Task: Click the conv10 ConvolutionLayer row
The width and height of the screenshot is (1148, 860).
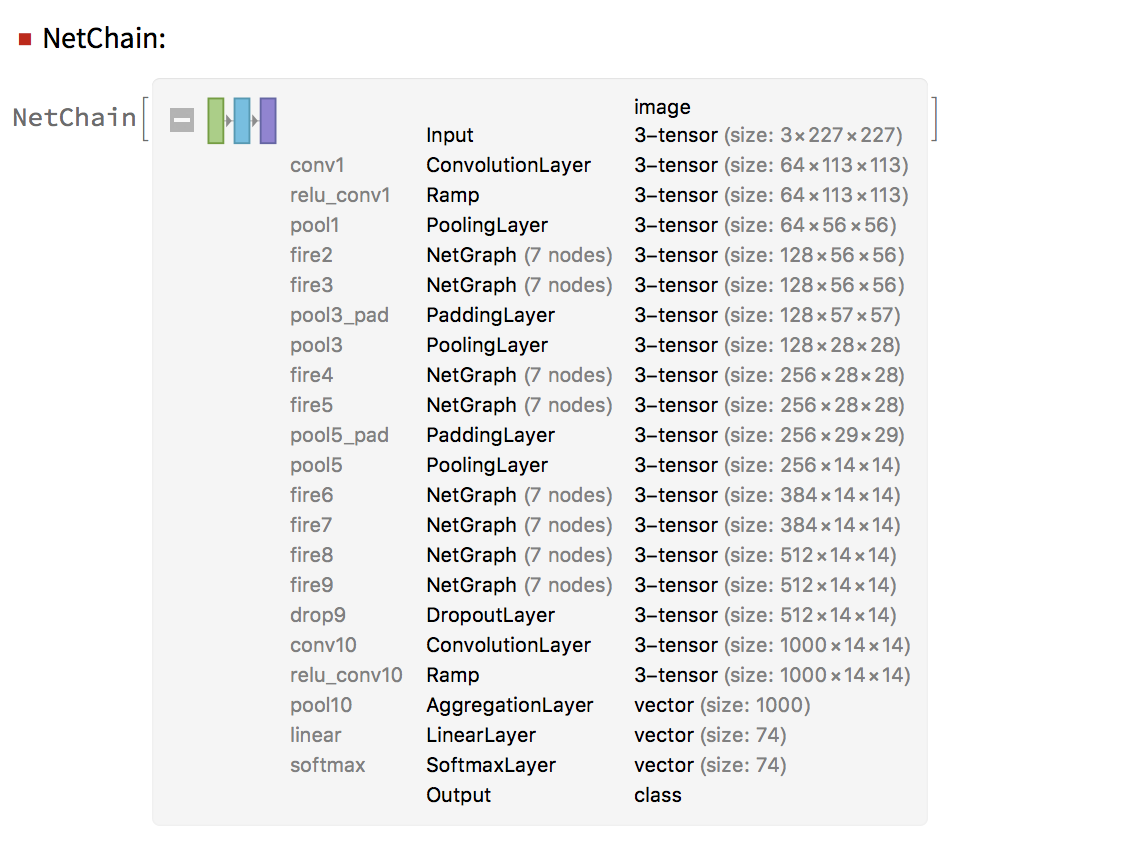Action: [x=600, y=646]
